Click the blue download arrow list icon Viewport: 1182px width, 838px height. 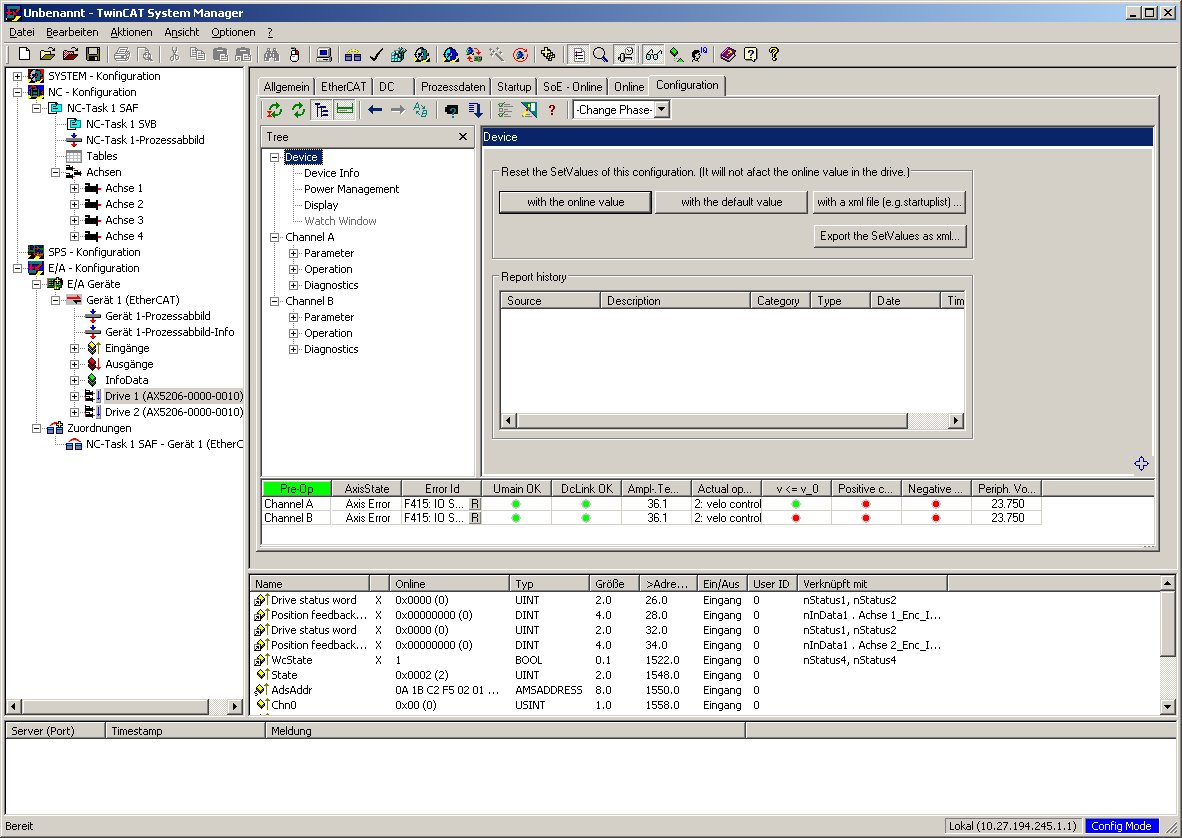(x=475, y=110)
